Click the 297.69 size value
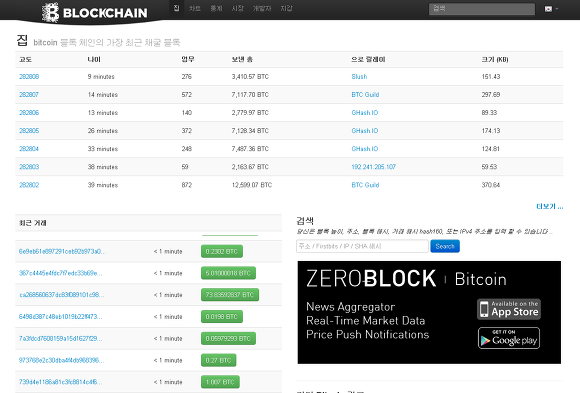The image size is (580, 393). [x=491, y=95]
